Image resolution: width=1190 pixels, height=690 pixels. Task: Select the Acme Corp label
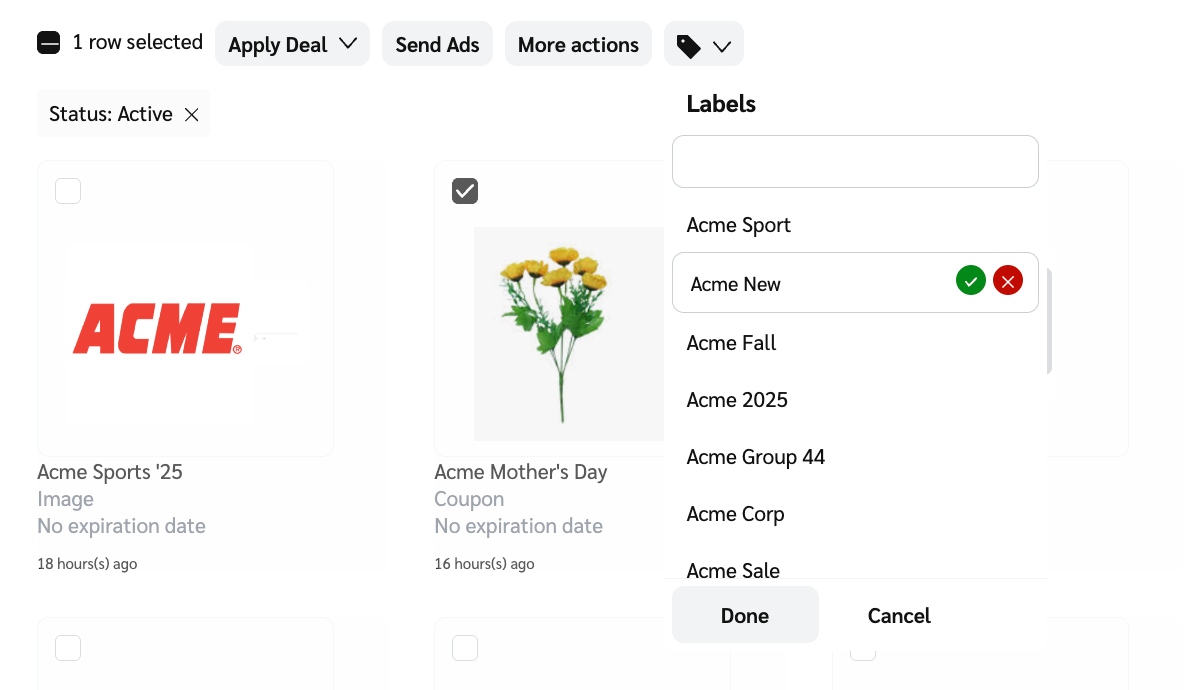click(x=735, y=514)
